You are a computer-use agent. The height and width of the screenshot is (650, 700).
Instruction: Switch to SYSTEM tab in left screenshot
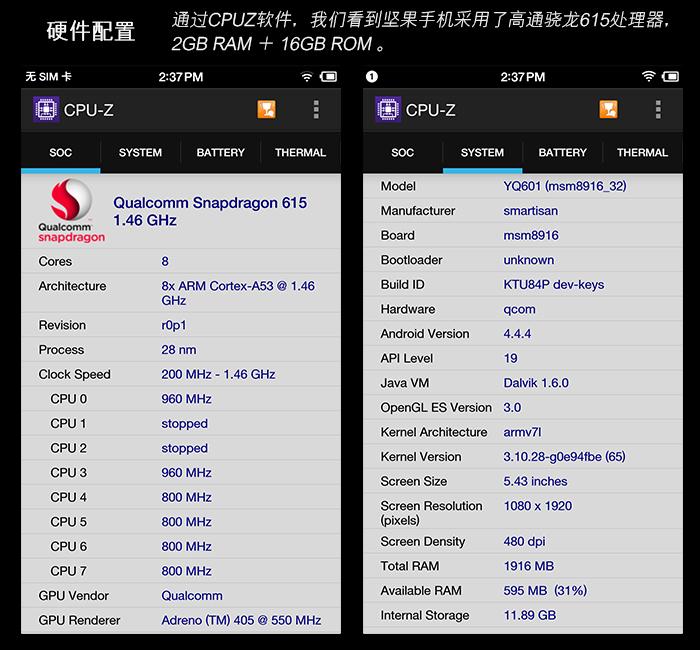140,153
